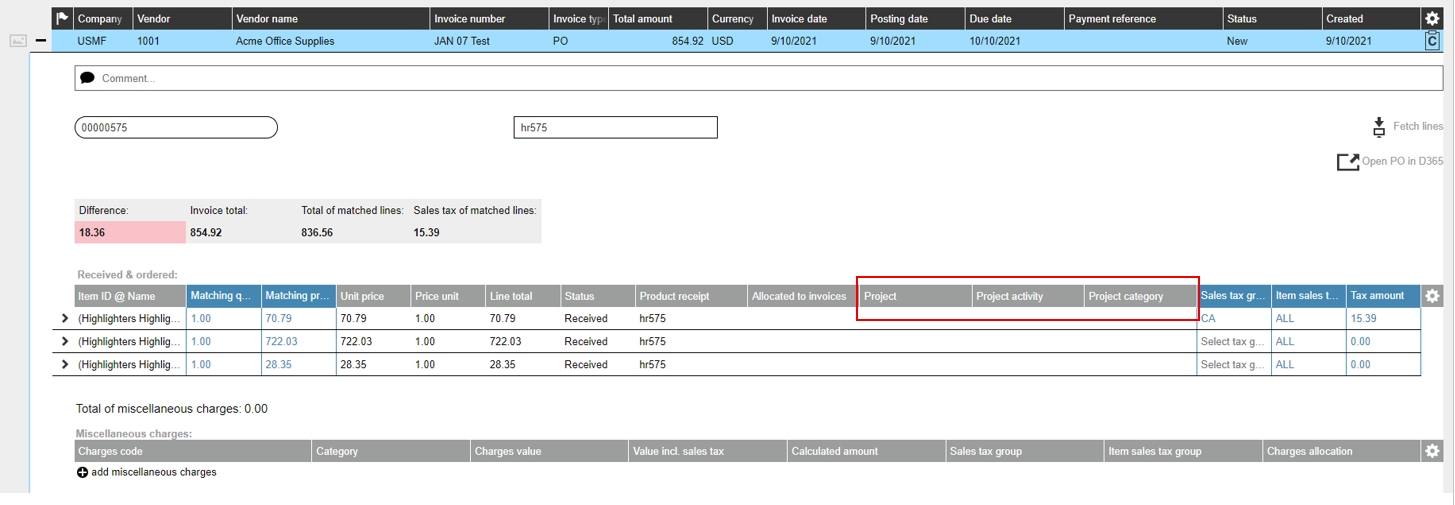Screen dimensions: 1455x505
Task: Sort by the Invoice date column header
Action: (815, 19)
